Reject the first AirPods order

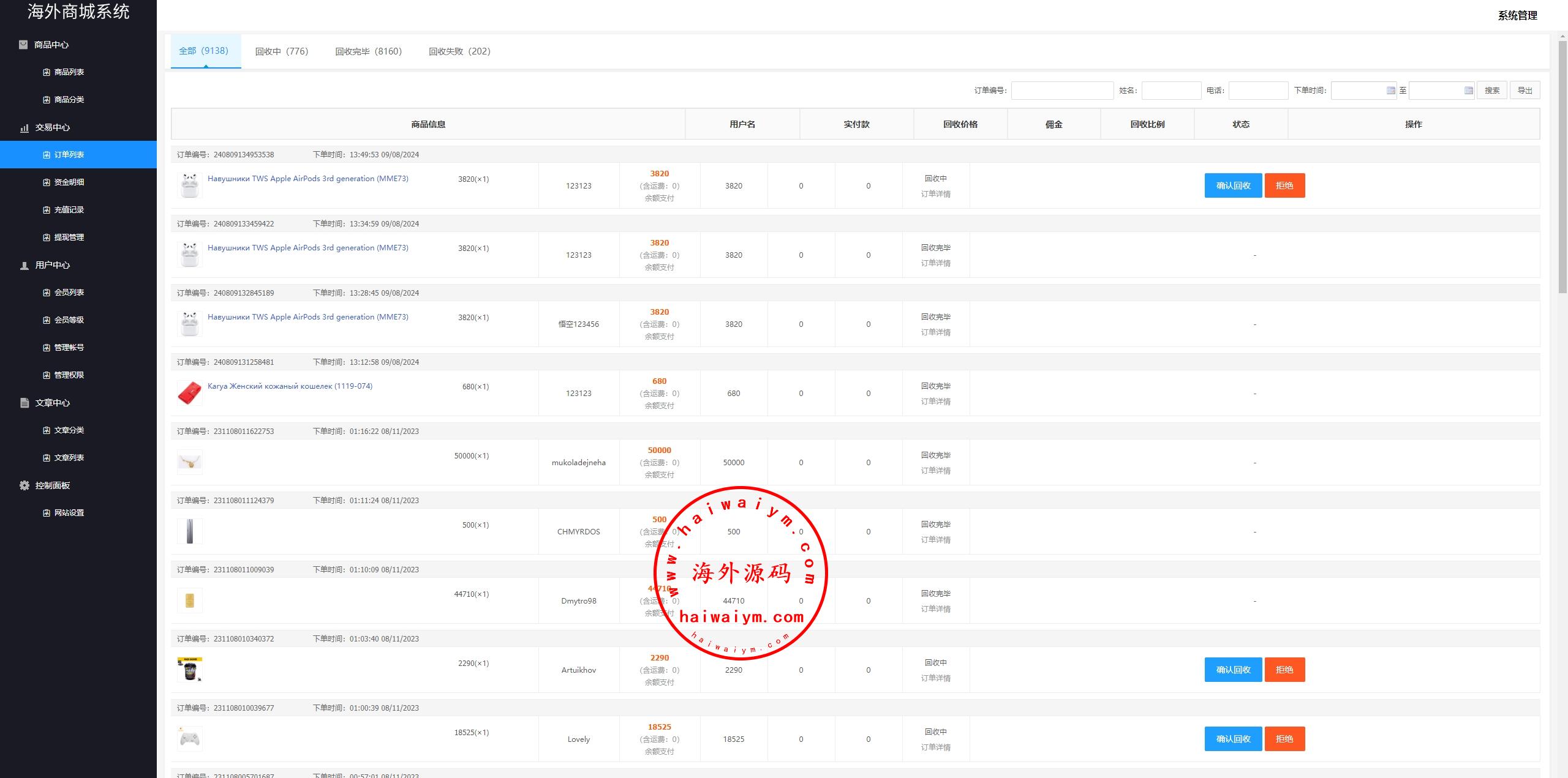[1284, 185]
